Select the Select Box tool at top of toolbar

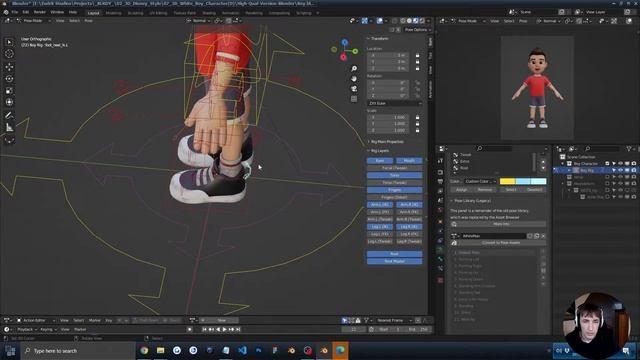9,42
